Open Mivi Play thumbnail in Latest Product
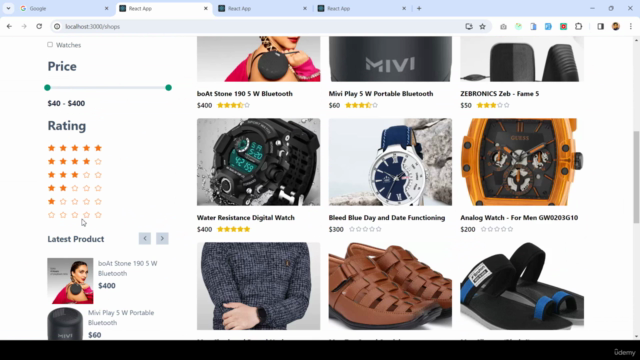Screen dimensions: 640x360 (65, 324)
